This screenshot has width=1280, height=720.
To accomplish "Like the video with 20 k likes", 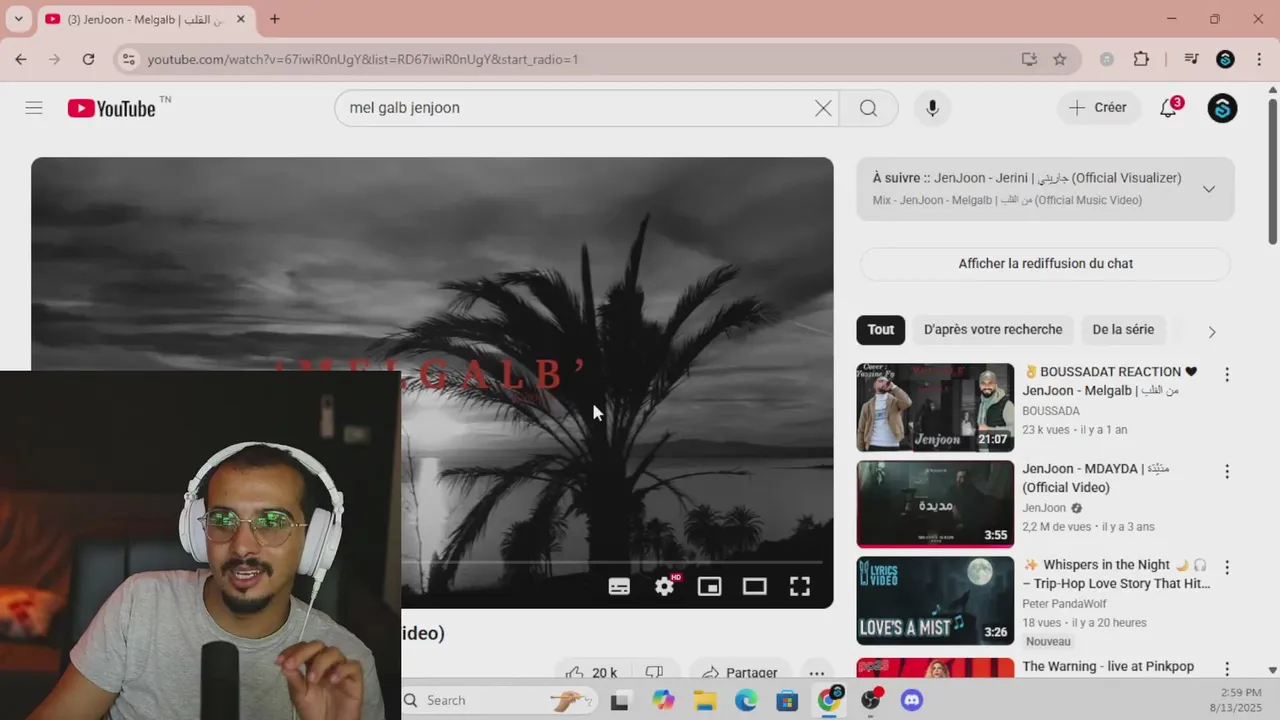I will click(590, 672).
